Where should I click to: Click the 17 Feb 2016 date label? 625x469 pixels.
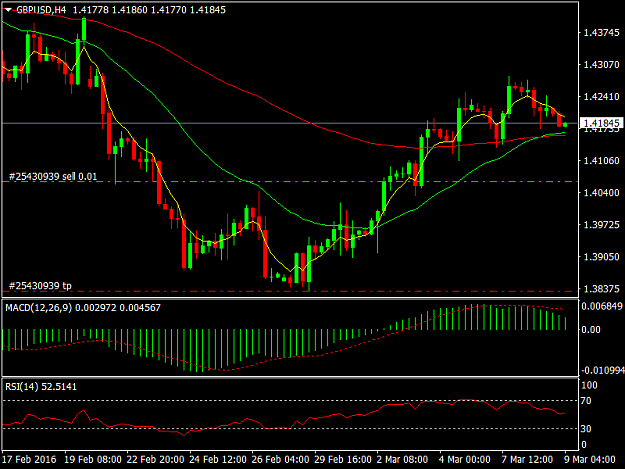pos(30,459)
